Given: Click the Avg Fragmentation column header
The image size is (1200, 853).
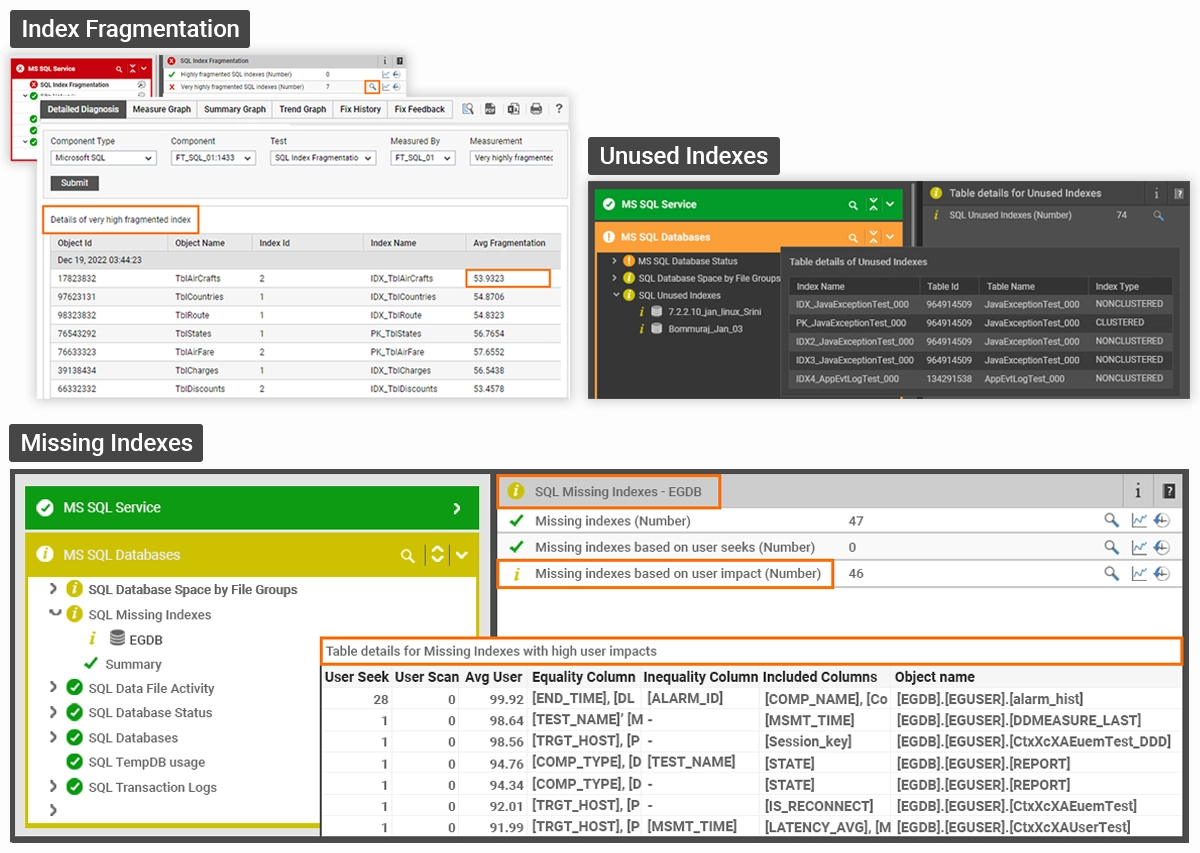Looking at the screenshot, I should (510, 243).
